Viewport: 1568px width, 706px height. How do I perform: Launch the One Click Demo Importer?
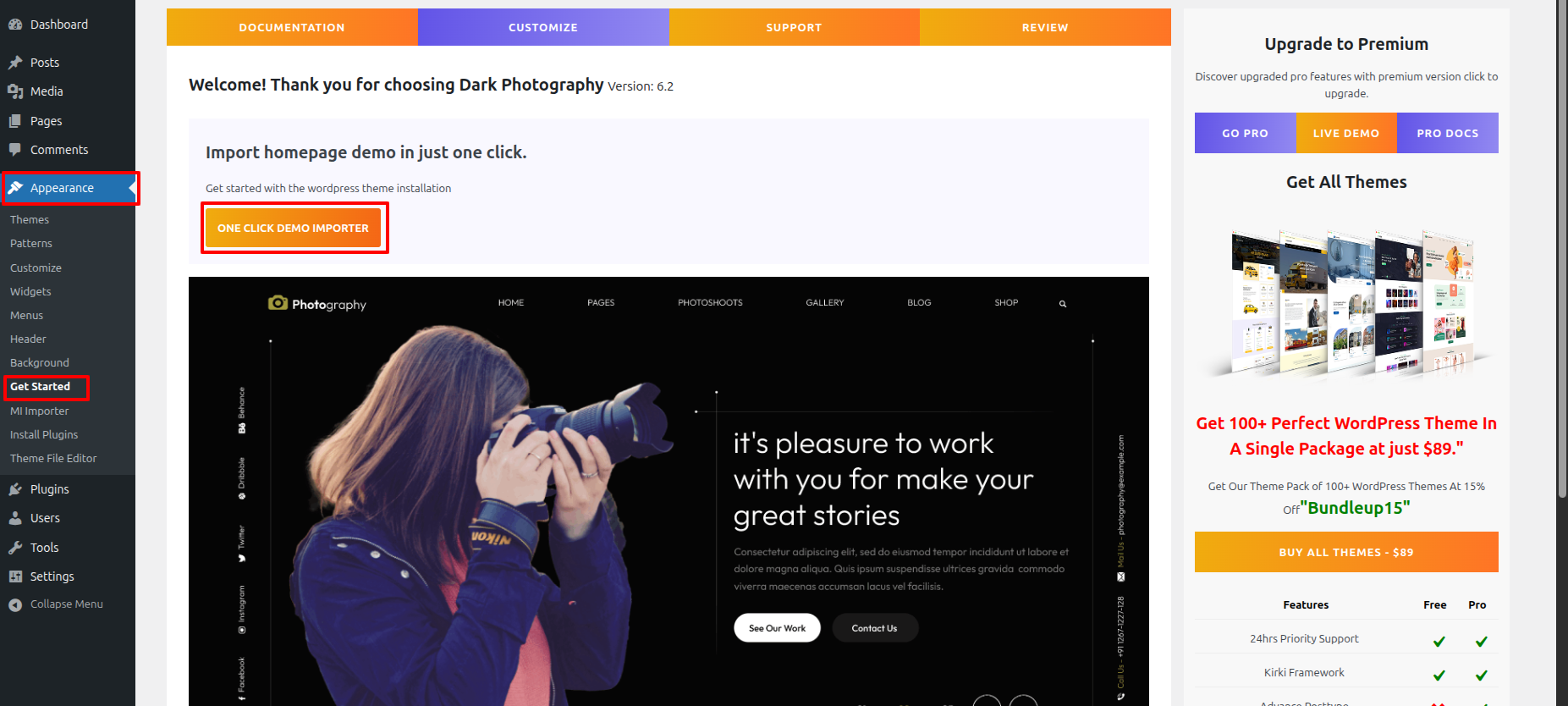294,228
